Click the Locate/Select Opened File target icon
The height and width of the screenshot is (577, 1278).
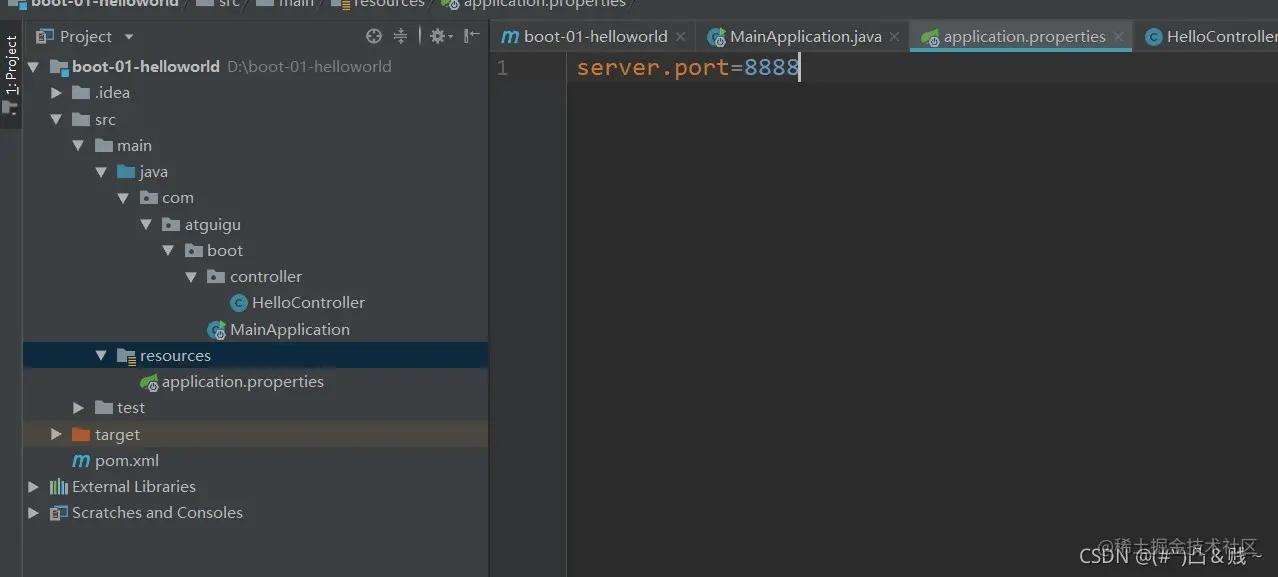coord(374,36)
